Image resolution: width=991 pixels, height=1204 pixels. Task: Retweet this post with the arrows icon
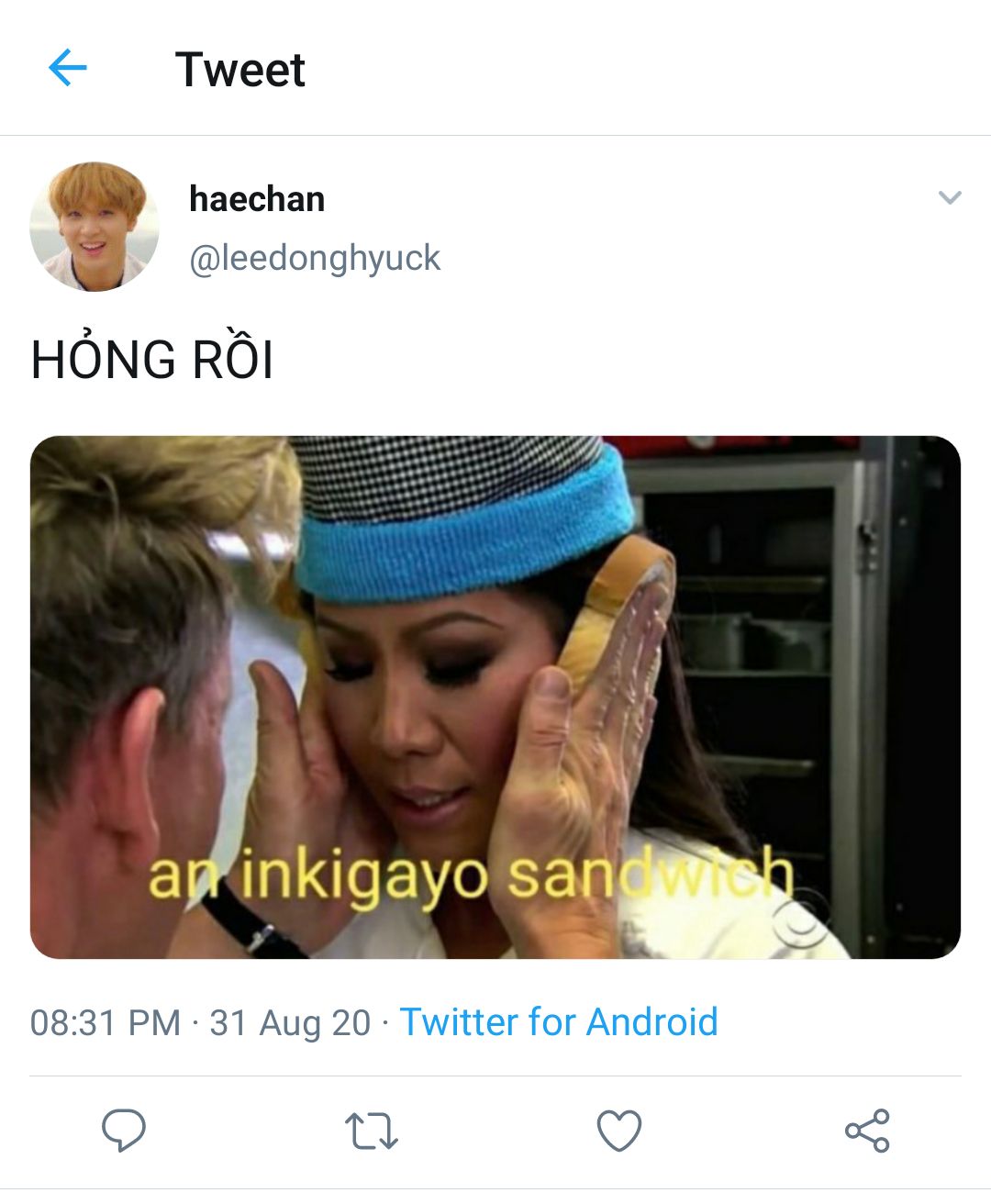pos(371,1131)
